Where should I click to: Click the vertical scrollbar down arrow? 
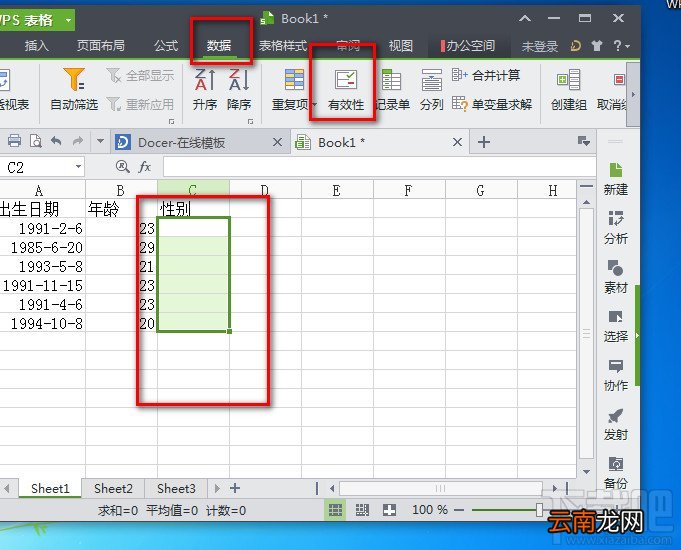click(x=586, y=472)
